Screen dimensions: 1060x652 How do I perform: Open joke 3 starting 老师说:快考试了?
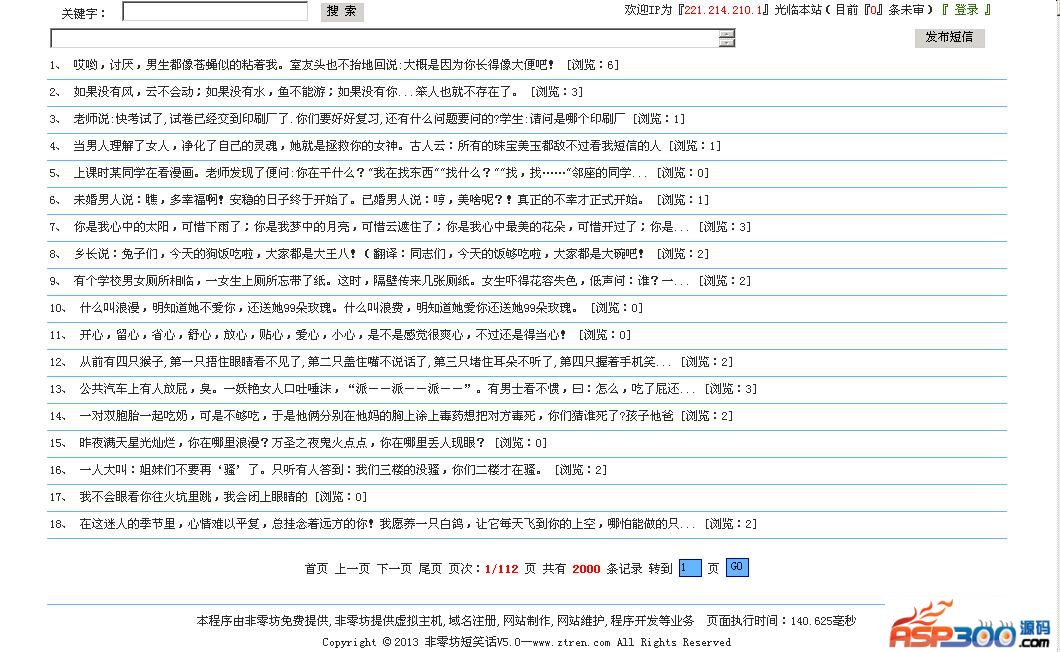[349, 119]
